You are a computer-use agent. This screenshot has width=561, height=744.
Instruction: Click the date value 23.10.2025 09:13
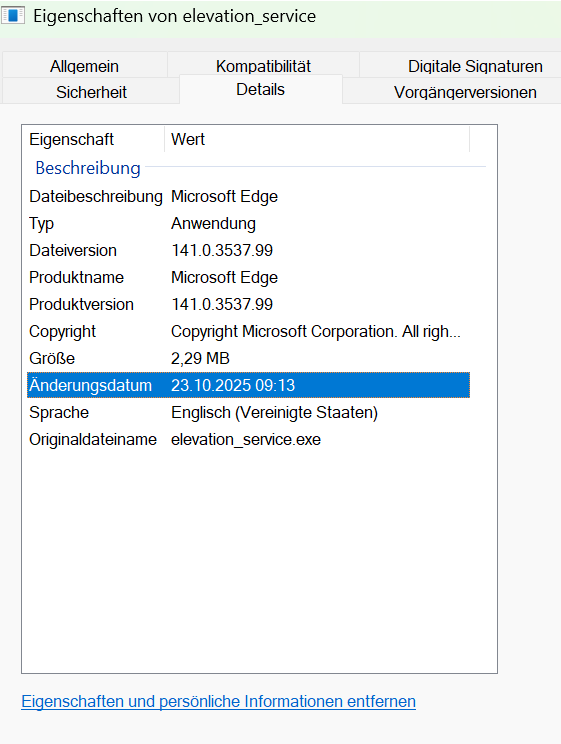point(233,385)
